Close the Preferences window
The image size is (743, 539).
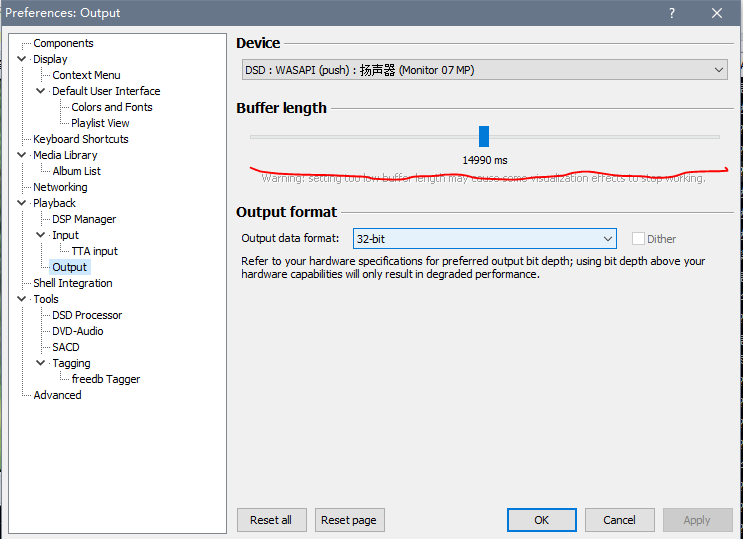pyautogui.click(x=717, y=13)
